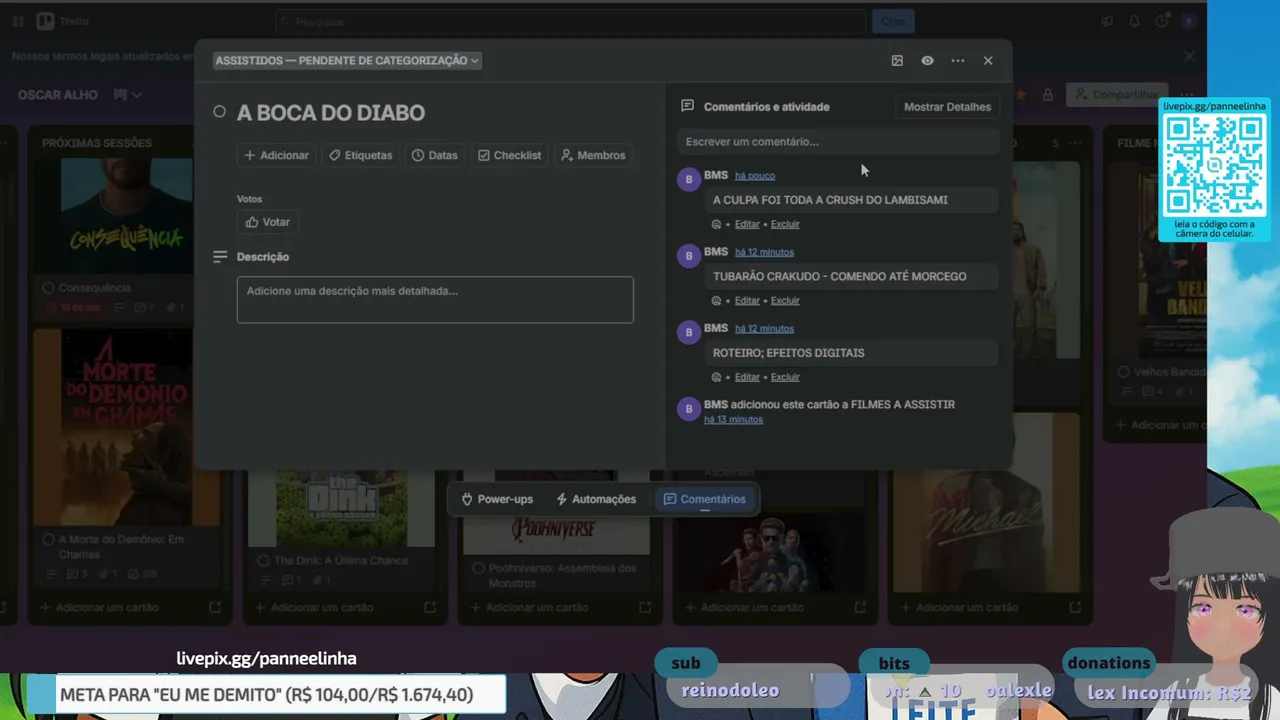Mark Poohniverso card complete circle

coord(479,568)
